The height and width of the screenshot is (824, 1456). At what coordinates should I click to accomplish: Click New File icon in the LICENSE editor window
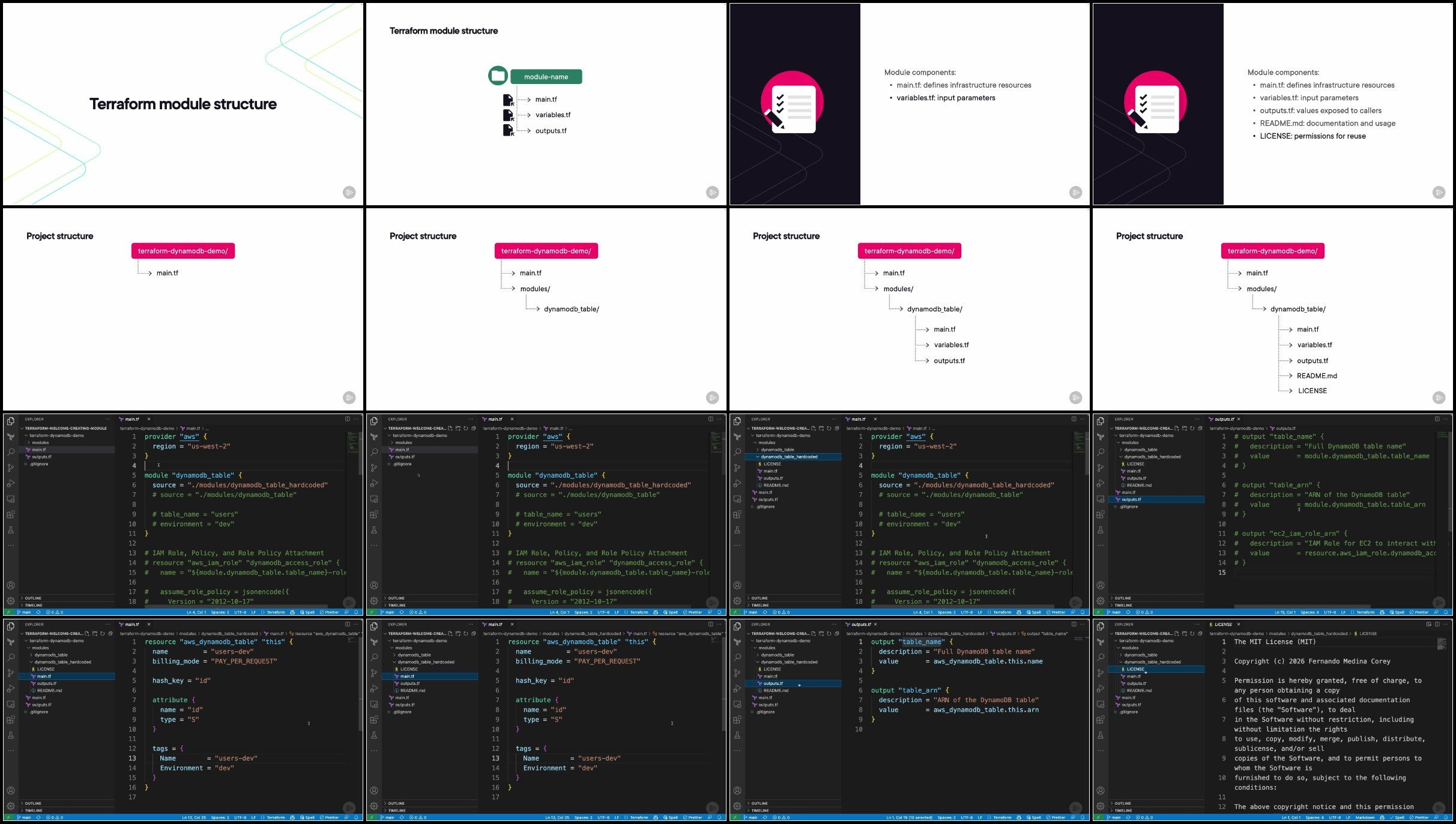pyautogui.click(x=1176, y=633)
